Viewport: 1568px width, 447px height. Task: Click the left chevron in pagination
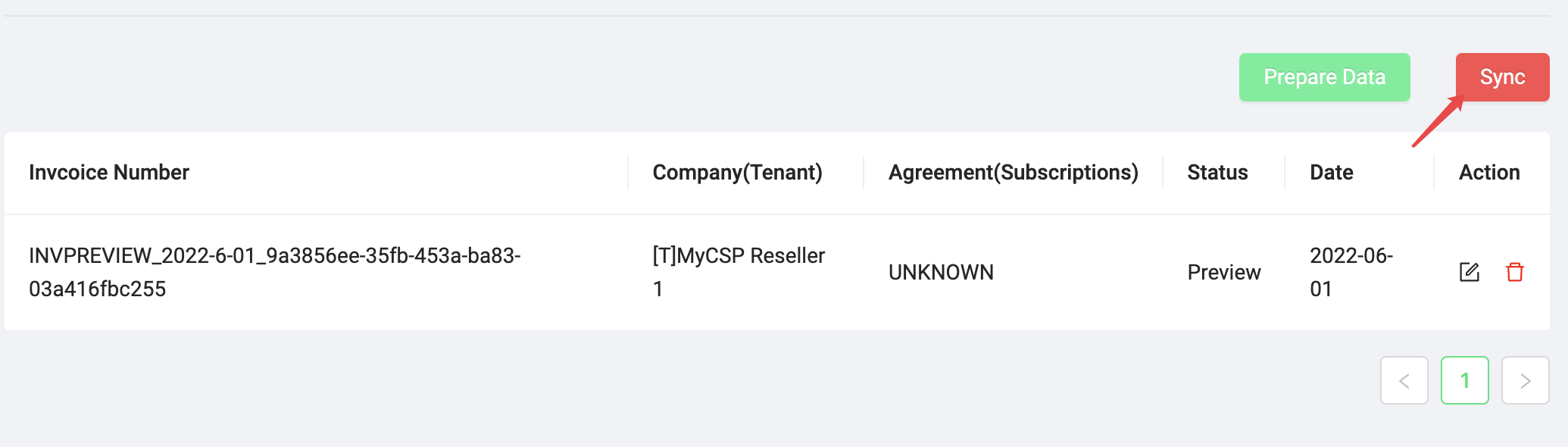pyautogui.click(x=1404, y=381)
